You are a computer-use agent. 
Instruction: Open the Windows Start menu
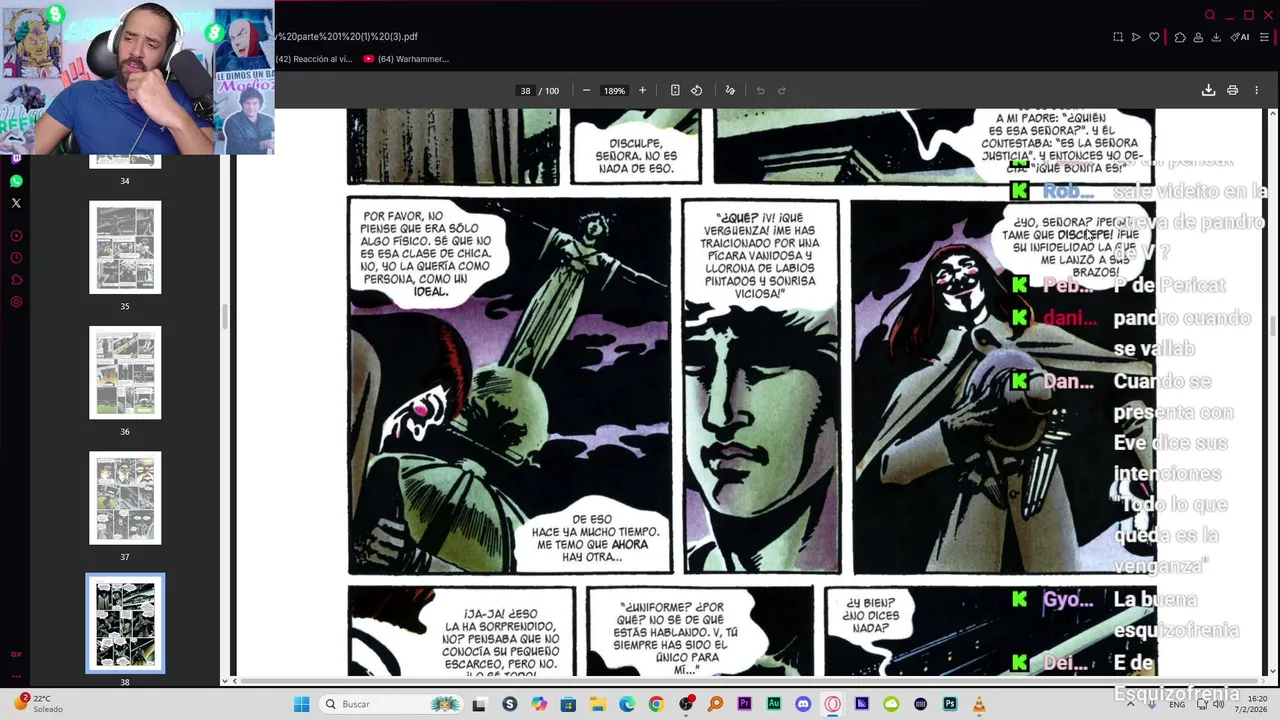(x=301, y=704)
